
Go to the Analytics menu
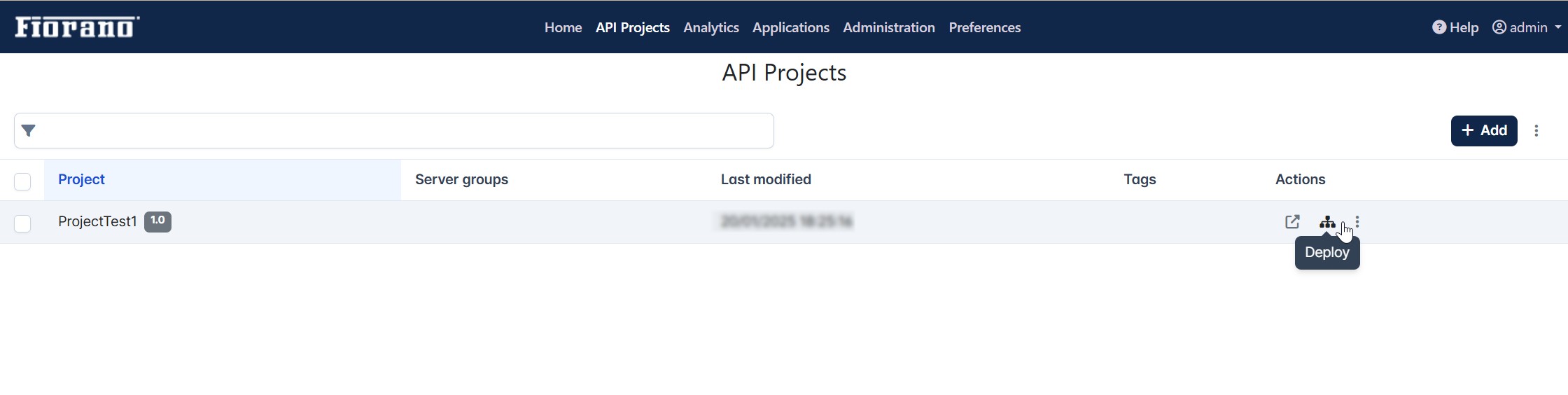pyautogui.click(x=711, y=27)
